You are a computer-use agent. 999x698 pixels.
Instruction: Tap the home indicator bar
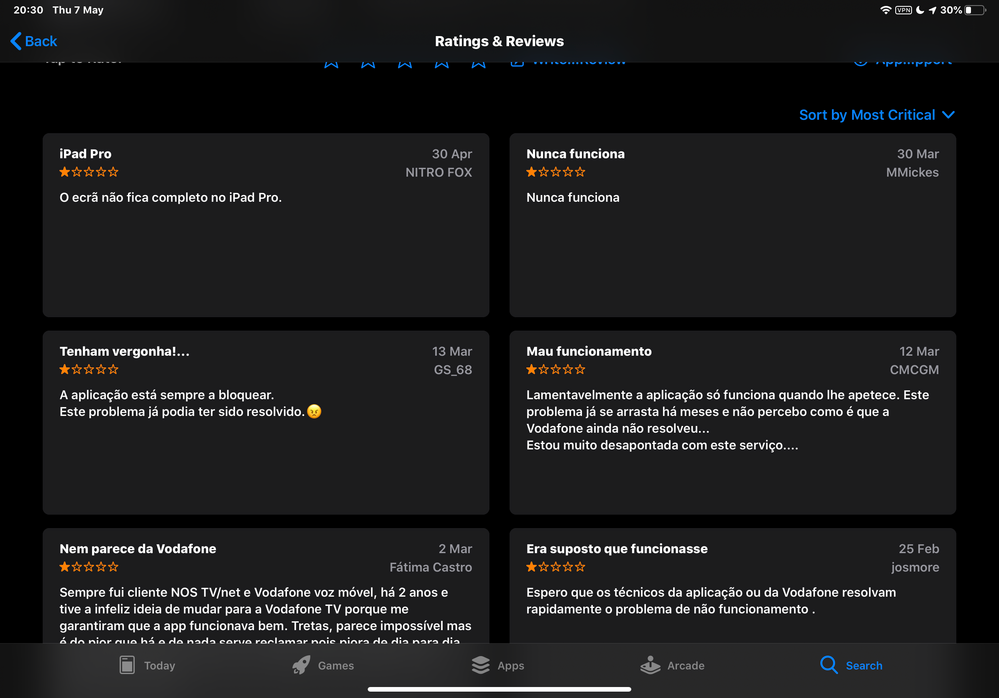pyautogui.click(x=499, y=688)
